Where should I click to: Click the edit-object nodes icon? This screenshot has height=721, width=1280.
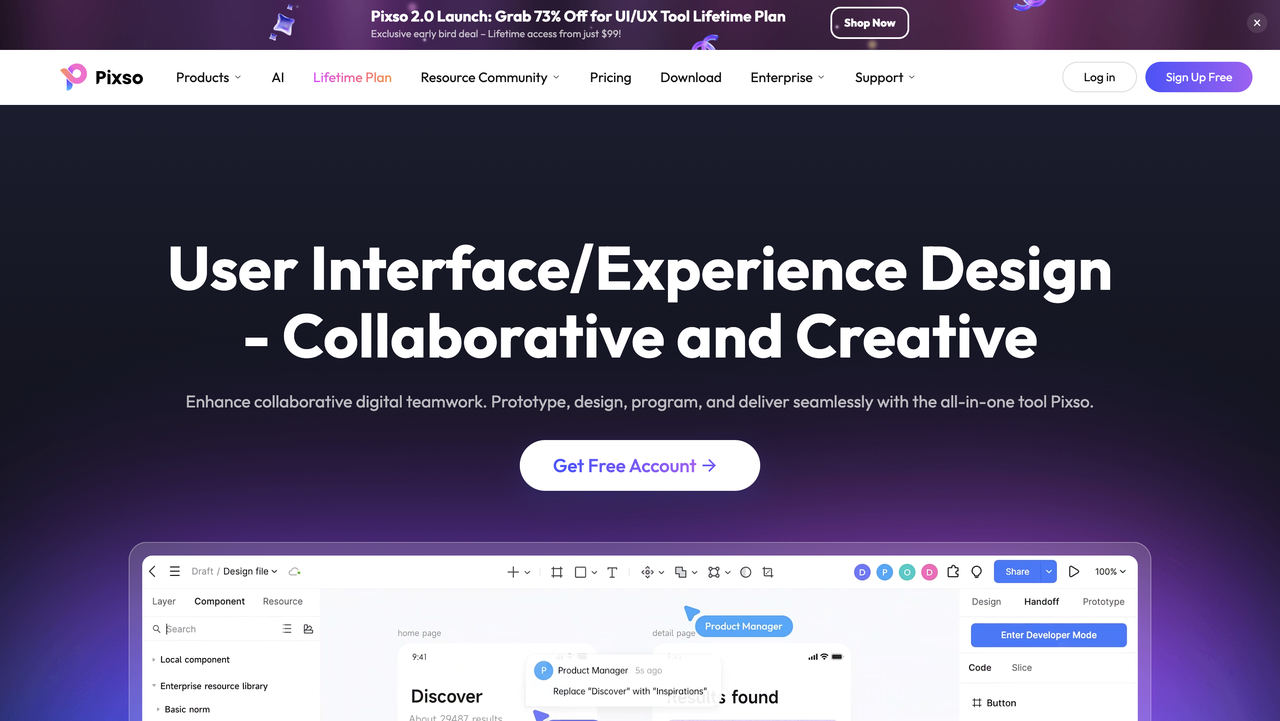[x=713, y=572]
